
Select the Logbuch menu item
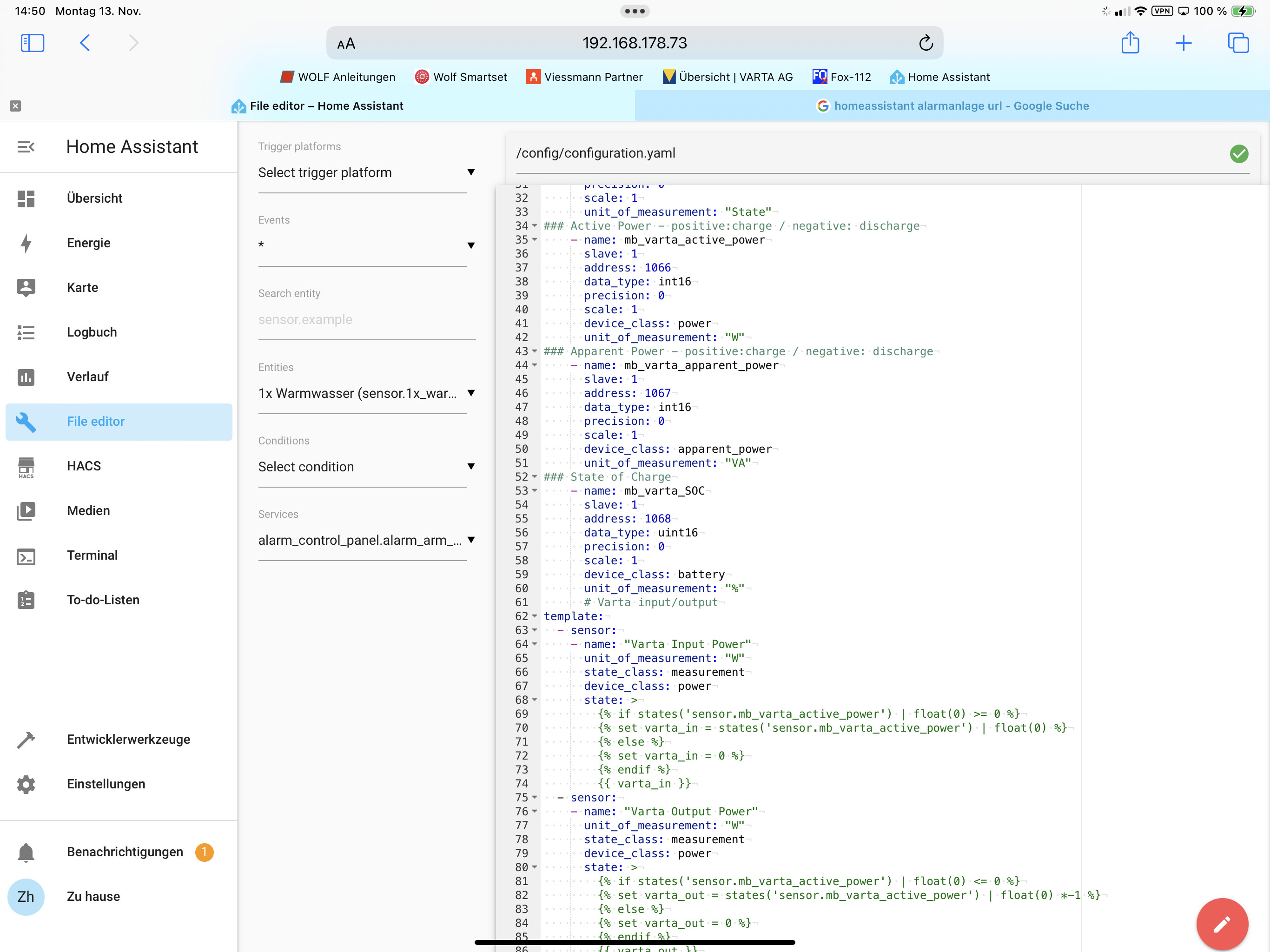click(x=92, y=332)
